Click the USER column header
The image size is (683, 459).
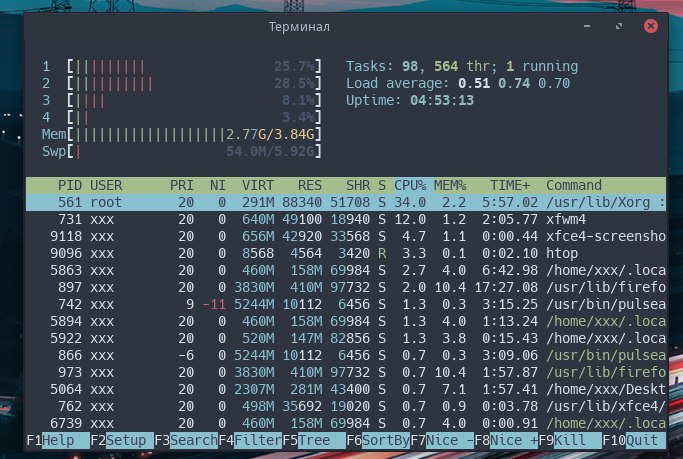(x=106, y=186)
